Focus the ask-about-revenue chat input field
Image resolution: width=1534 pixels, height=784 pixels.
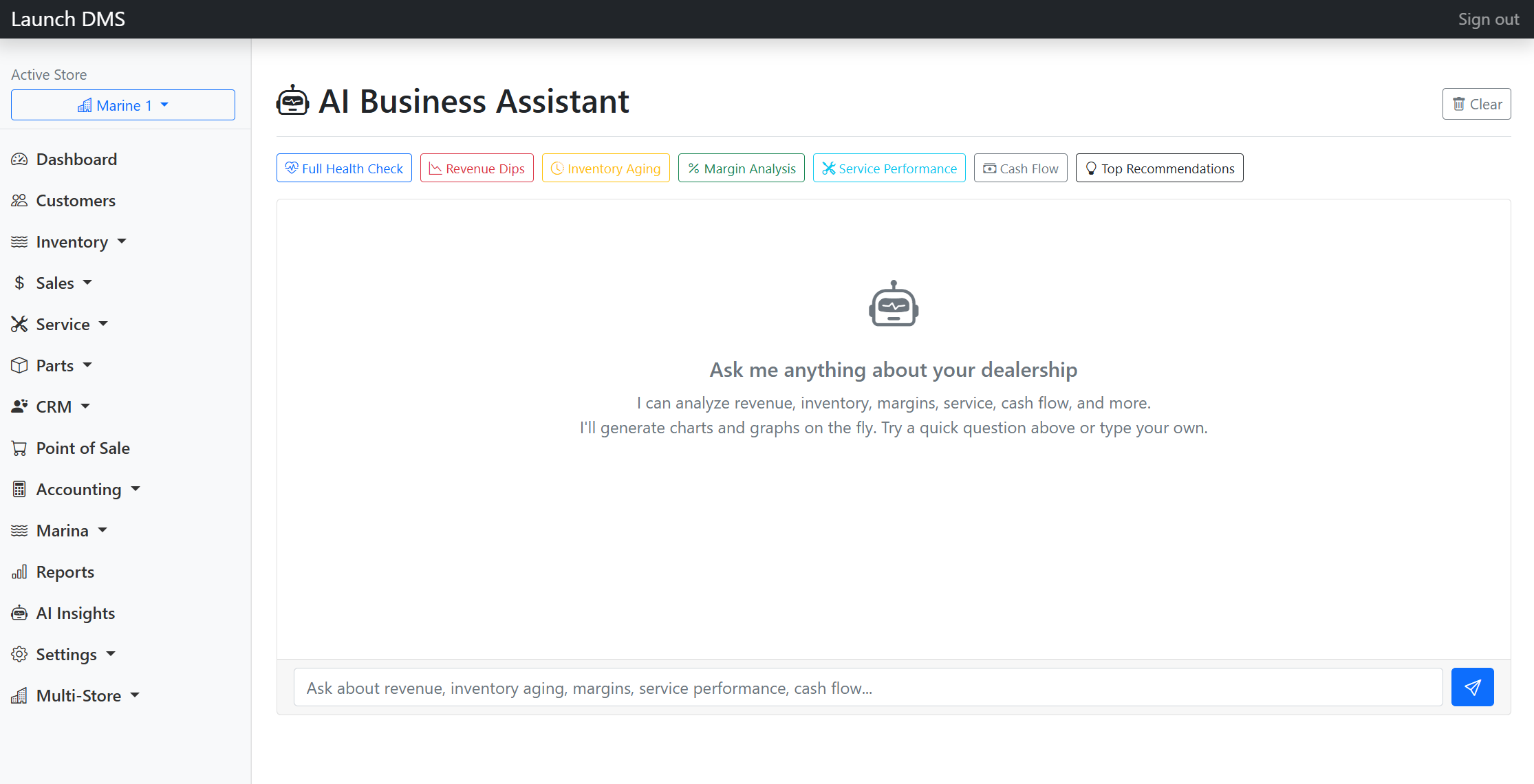click(868, 688)
